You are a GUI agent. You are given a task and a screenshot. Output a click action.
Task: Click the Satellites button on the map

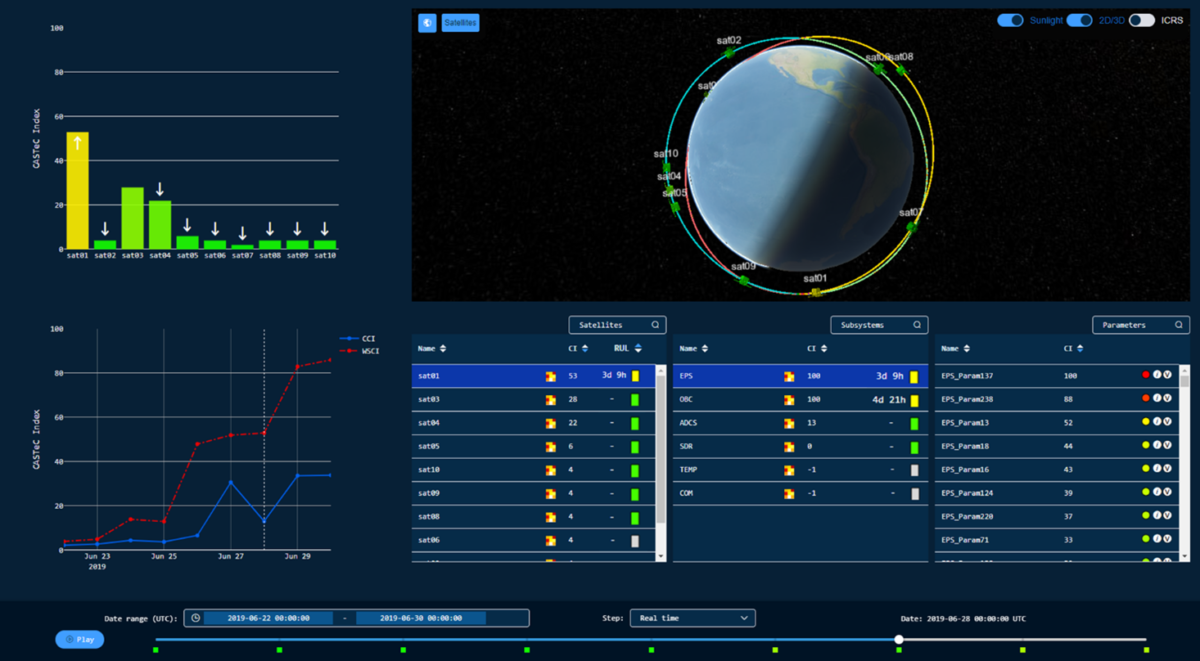pyautogui.click(x=461, y=22)
